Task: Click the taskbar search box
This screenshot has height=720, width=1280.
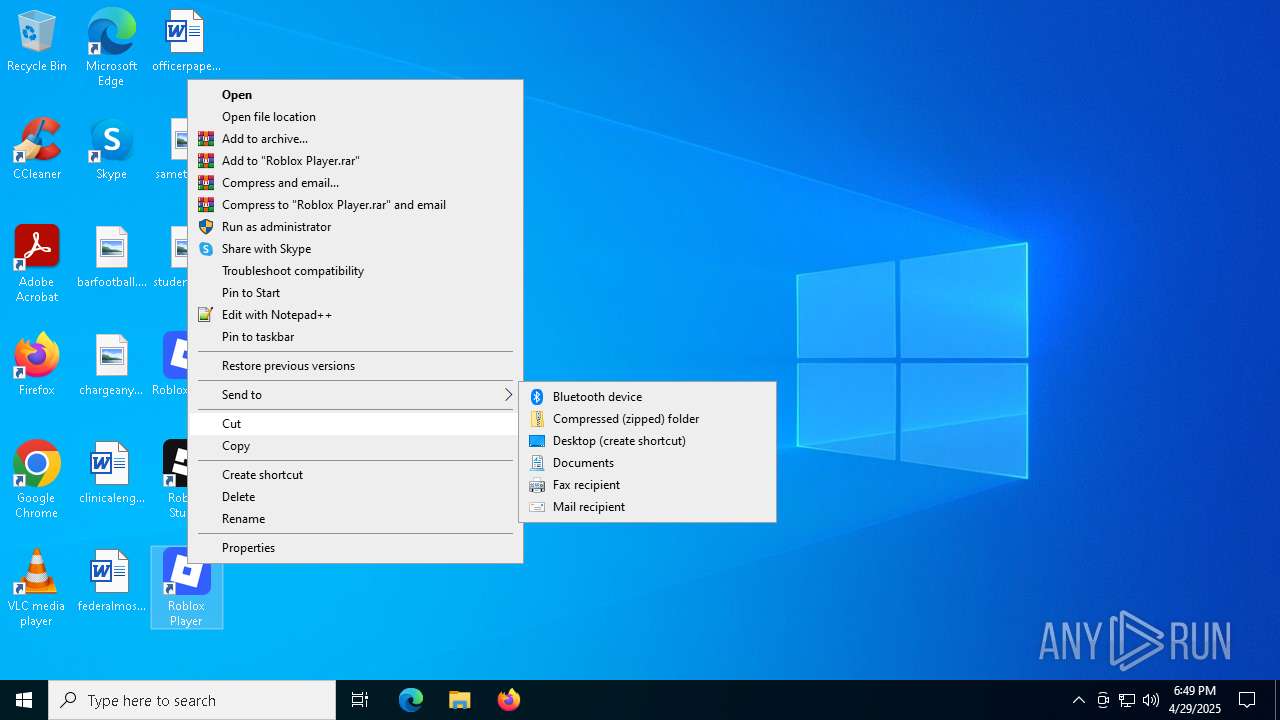Action: (192, 700)
